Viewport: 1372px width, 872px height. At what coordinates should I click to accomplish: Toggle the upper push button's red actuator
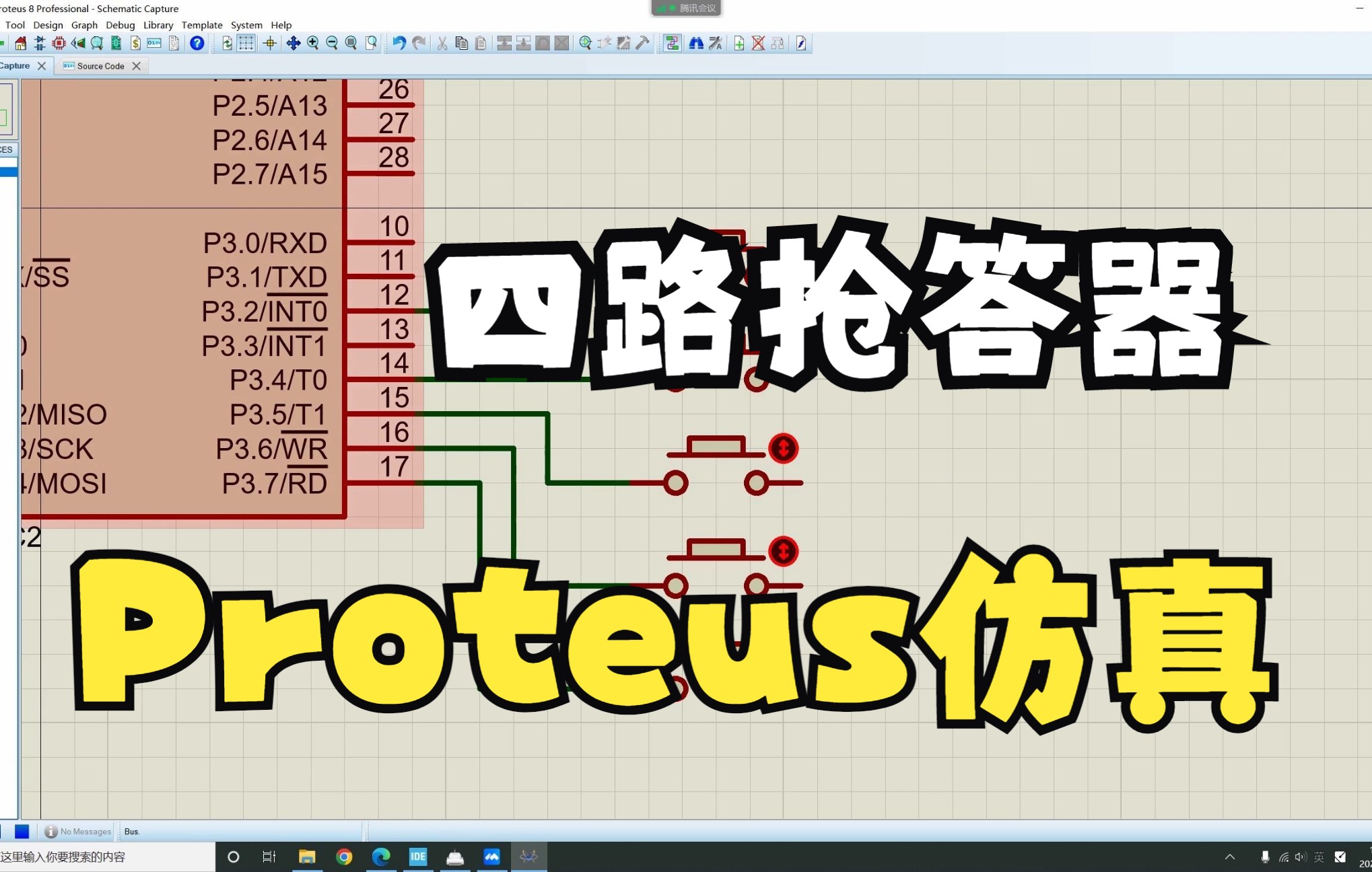[x=783, y=448]
